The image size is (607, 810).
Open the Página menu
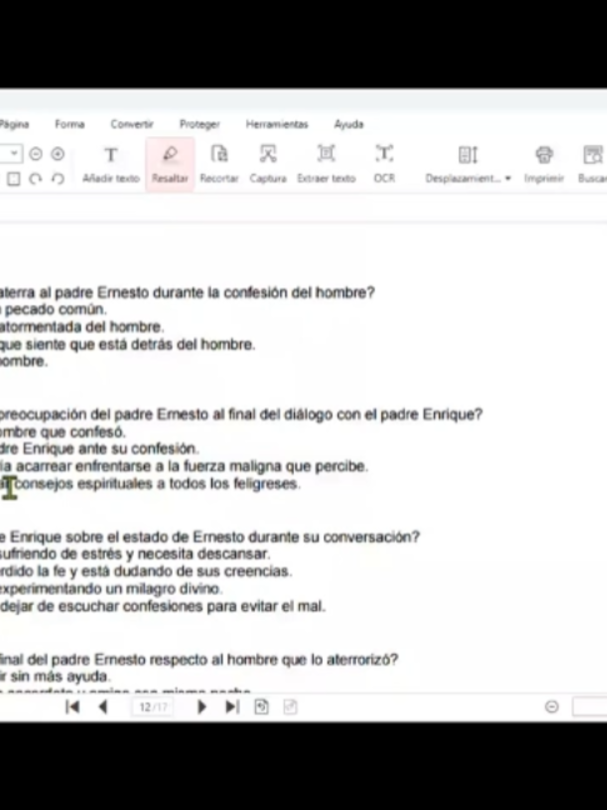click(x=14, y=124)
